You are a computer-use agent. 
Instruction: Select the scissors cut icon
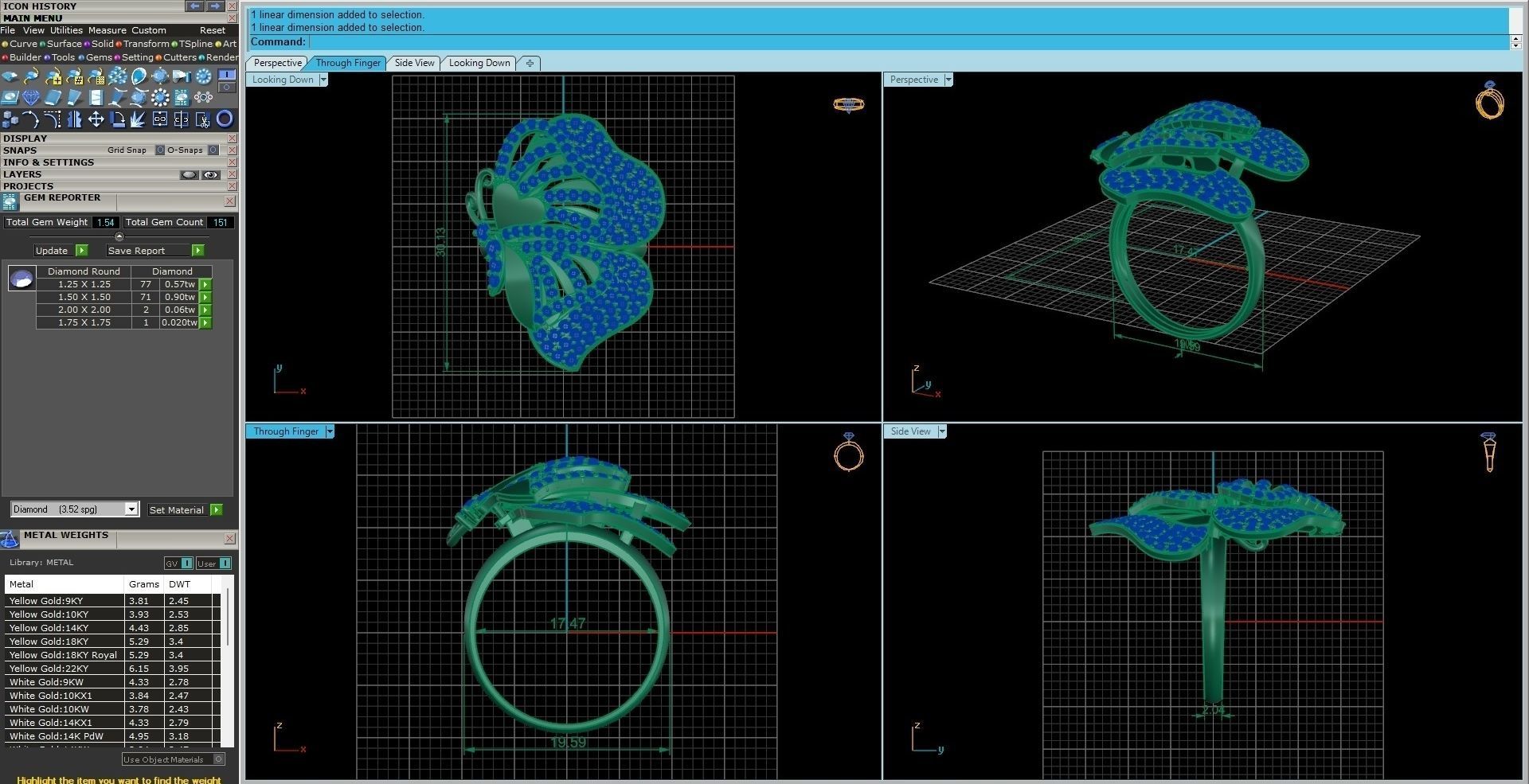pos(203,119)
